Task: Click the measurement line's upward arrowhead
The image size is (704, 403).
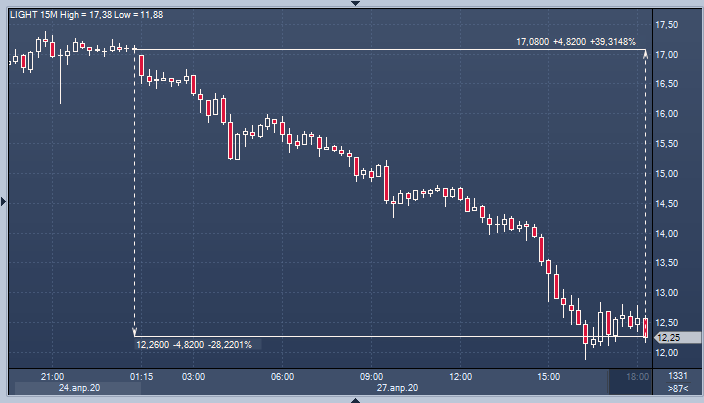Action: (645, 54)
